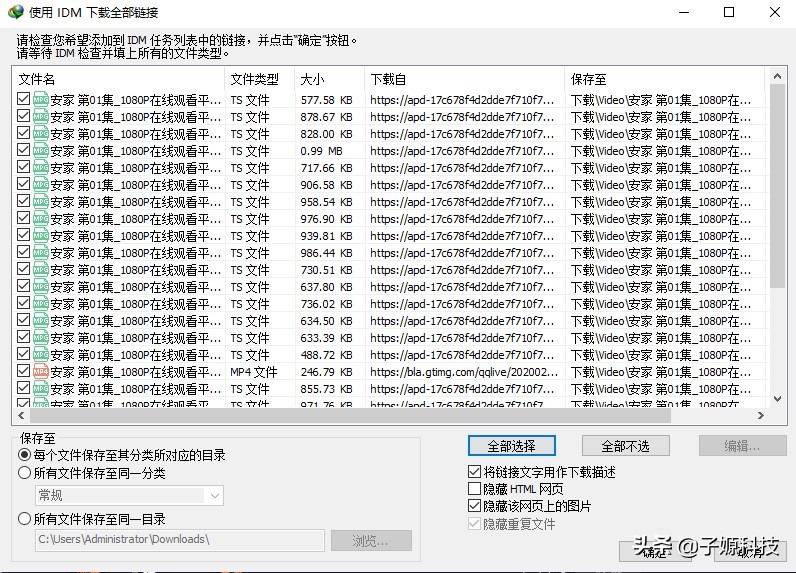796x573 pixels.
Task: Sort by 大小 column header
Action: pos(329,79)
